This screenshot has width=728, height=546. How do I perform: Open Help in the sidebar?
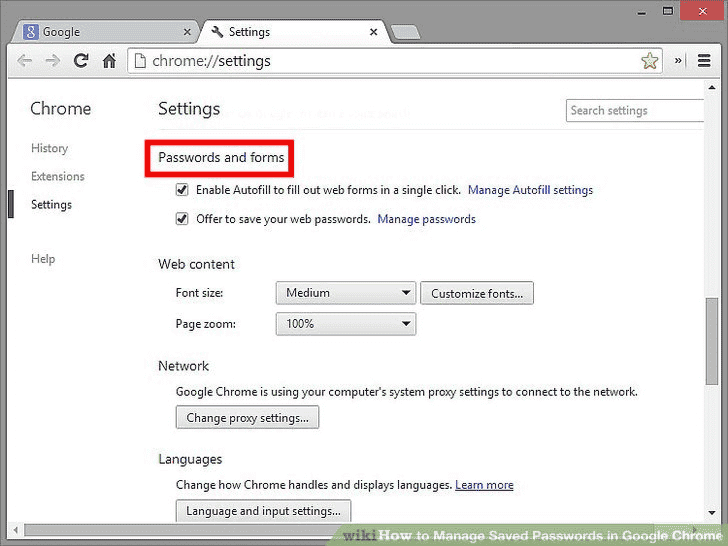[x=43, y=259]
